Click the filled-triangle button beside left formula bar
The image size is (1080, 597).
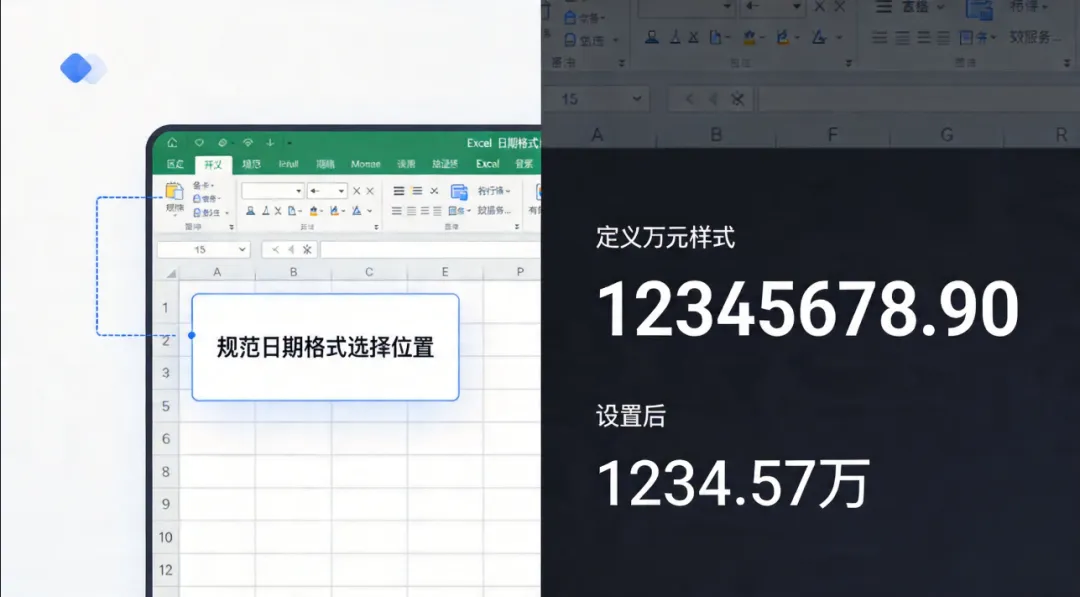point(291,249)
